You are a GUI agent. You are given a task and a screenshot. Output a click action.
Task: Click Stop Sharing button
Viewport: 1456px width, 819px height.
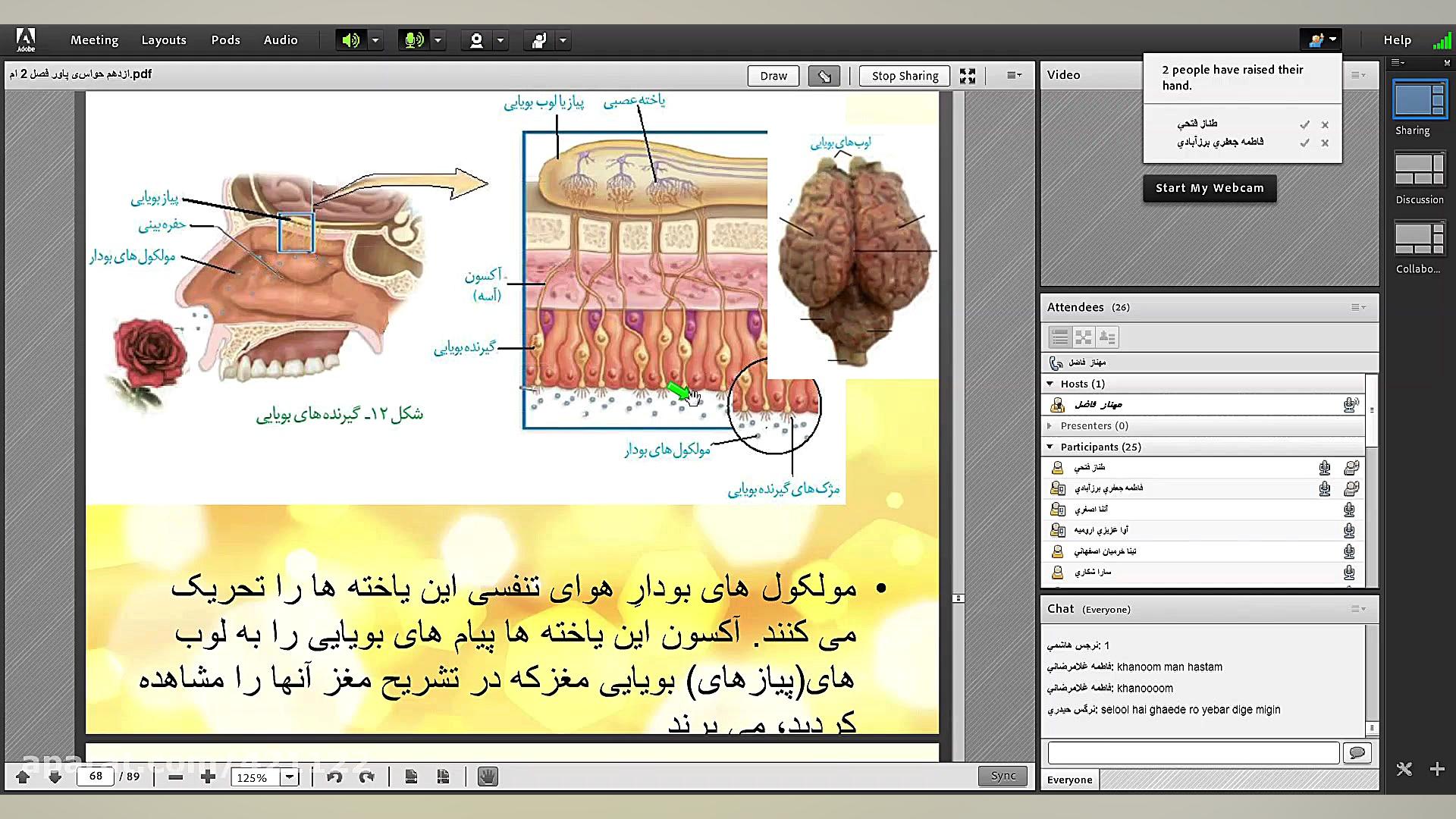tap(905, 76)
